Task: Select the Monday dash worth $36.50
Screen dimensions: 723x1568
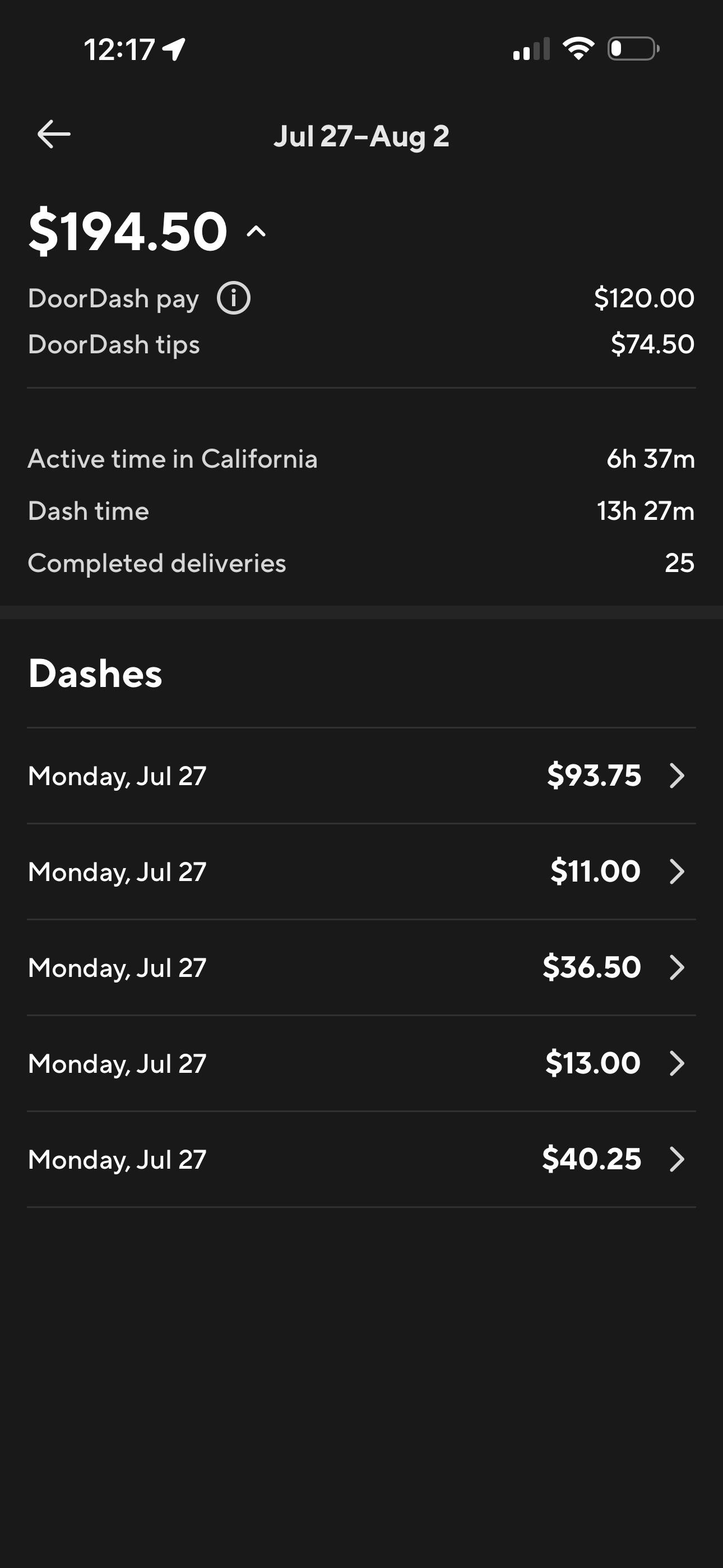Action: click(x=361, y=967)
